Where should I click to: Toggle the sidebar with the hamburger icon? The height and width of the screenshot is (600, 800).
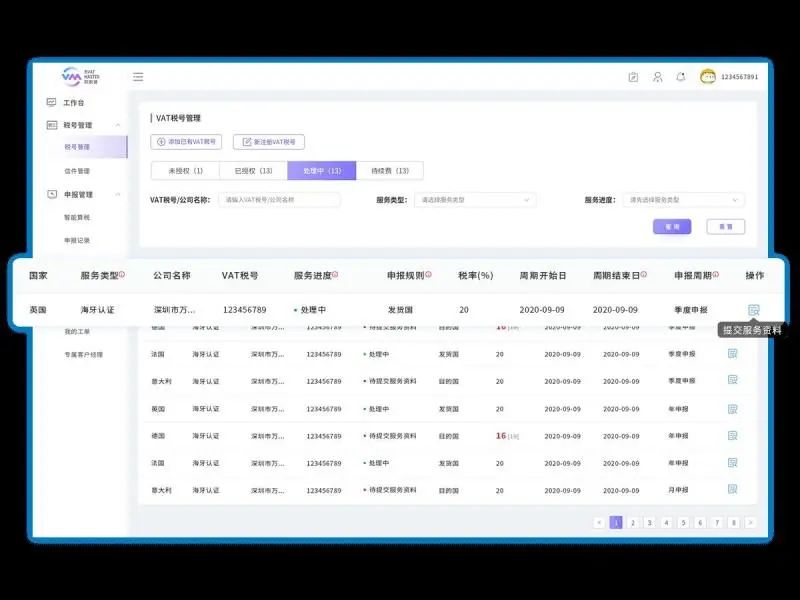pyautogui.click(x=137, y=75)
